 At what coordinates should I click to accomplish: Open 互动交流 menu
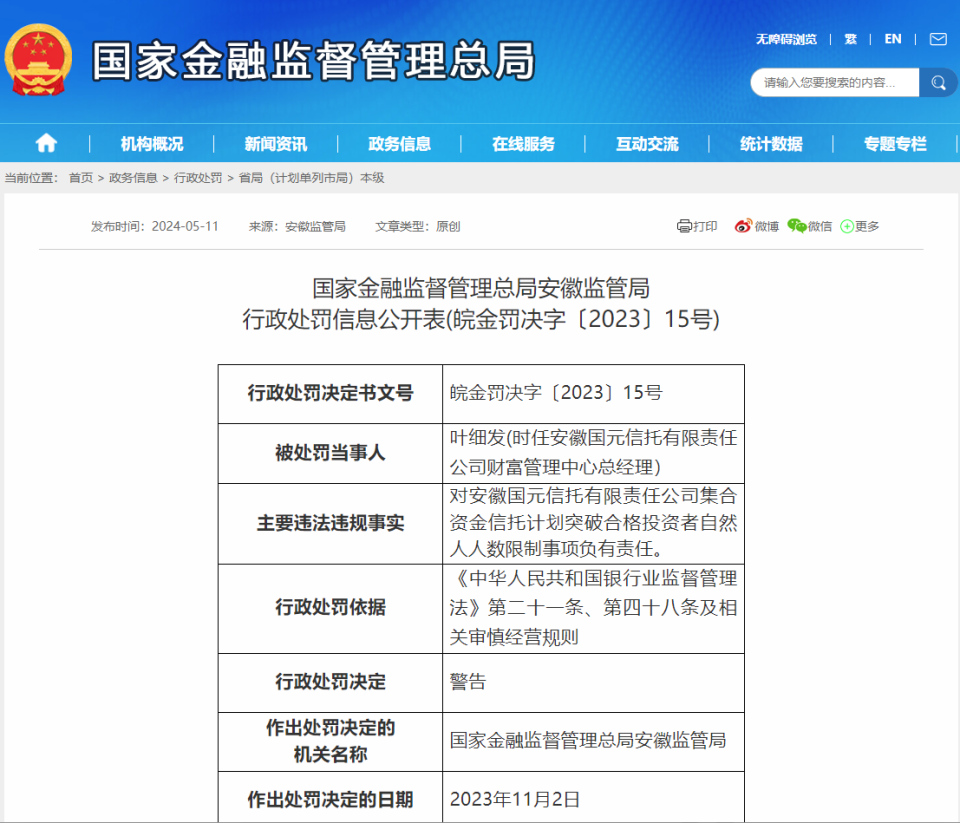tap(647, 144)
